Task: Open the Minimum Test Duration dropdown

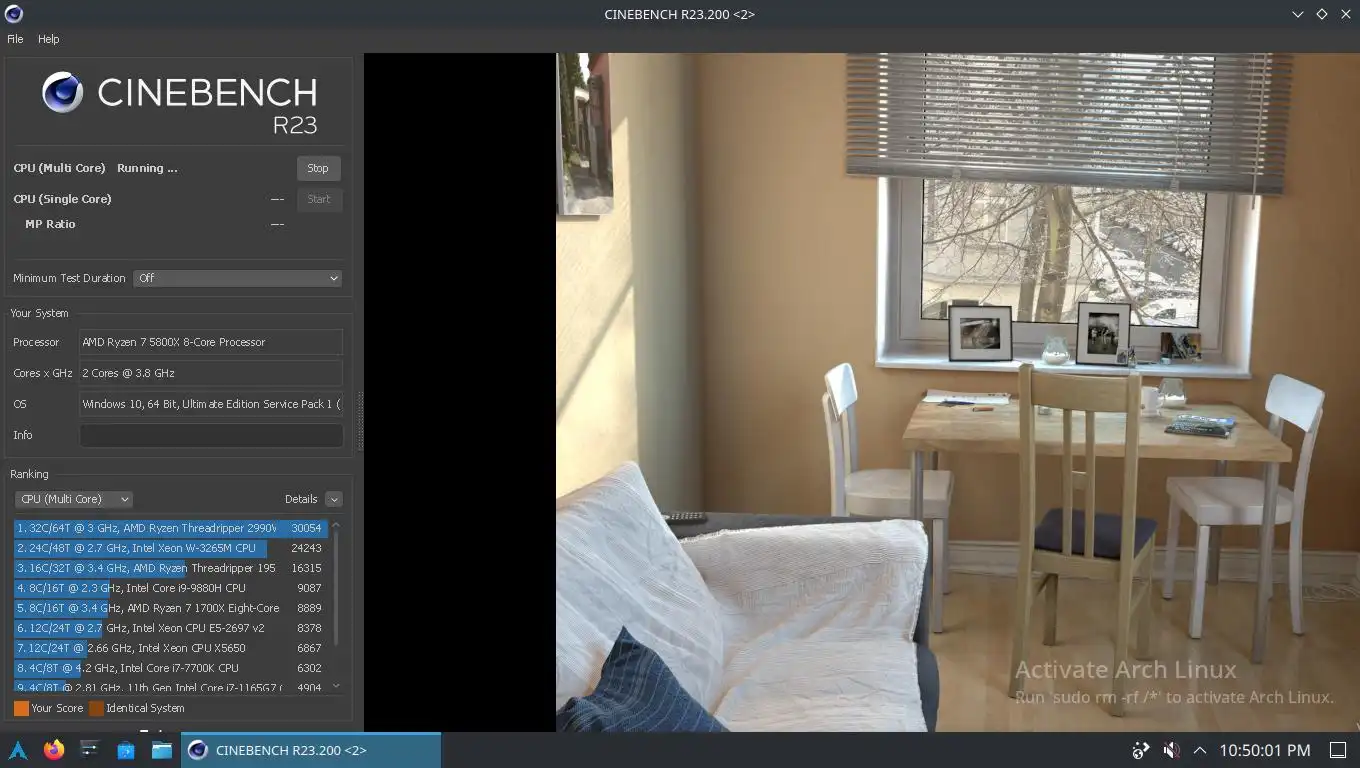Action: [238, 278]
